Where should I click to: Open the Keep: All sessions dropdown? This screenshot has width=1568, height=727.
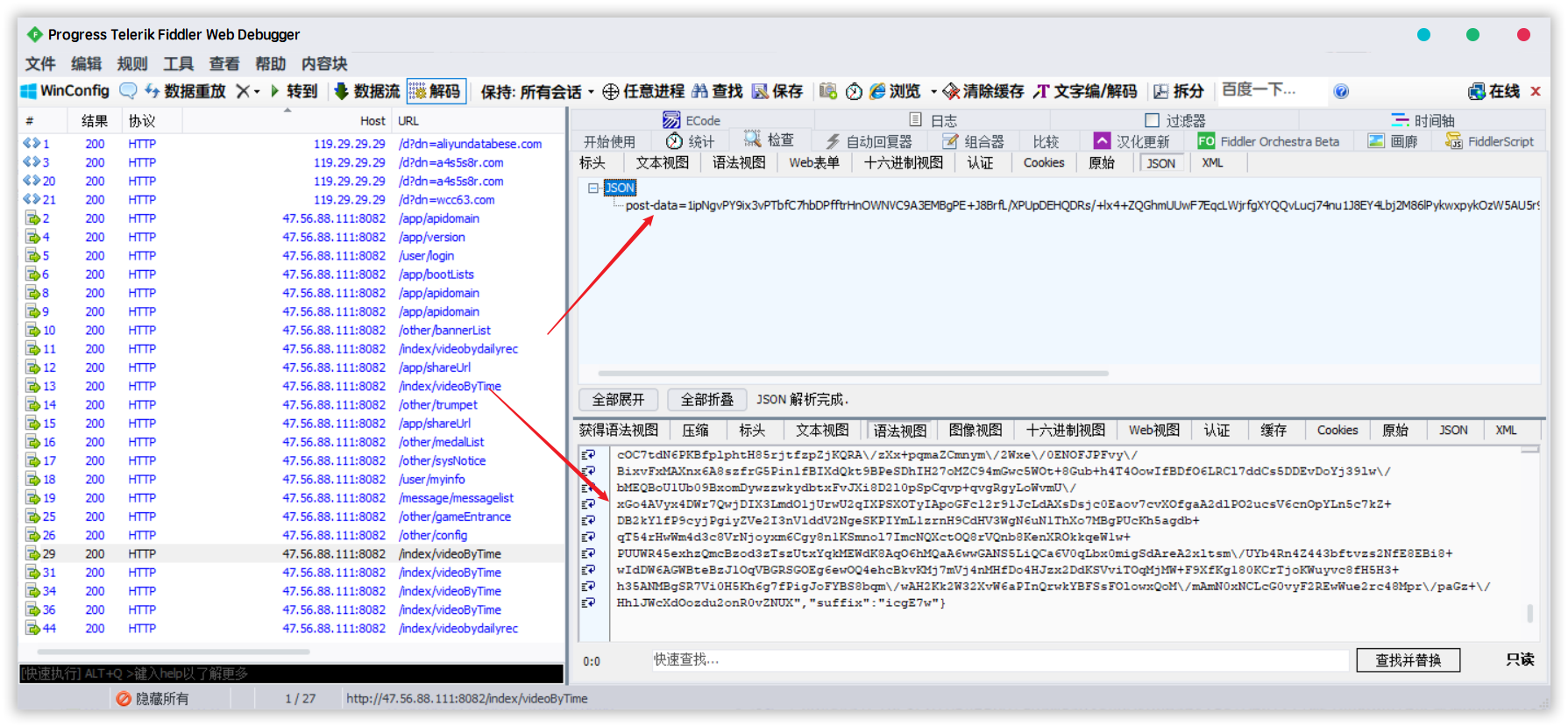tap(536, 91)
